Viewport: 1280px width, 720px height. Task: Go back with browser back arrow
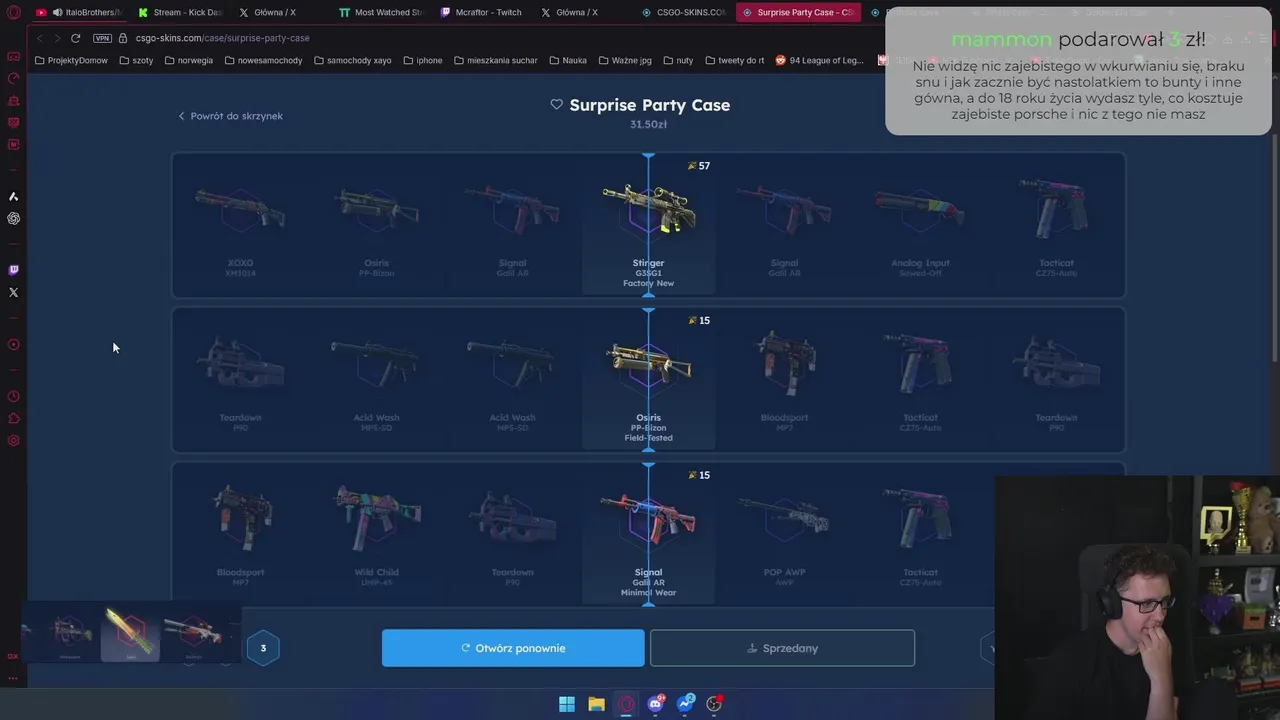[40, 38]
